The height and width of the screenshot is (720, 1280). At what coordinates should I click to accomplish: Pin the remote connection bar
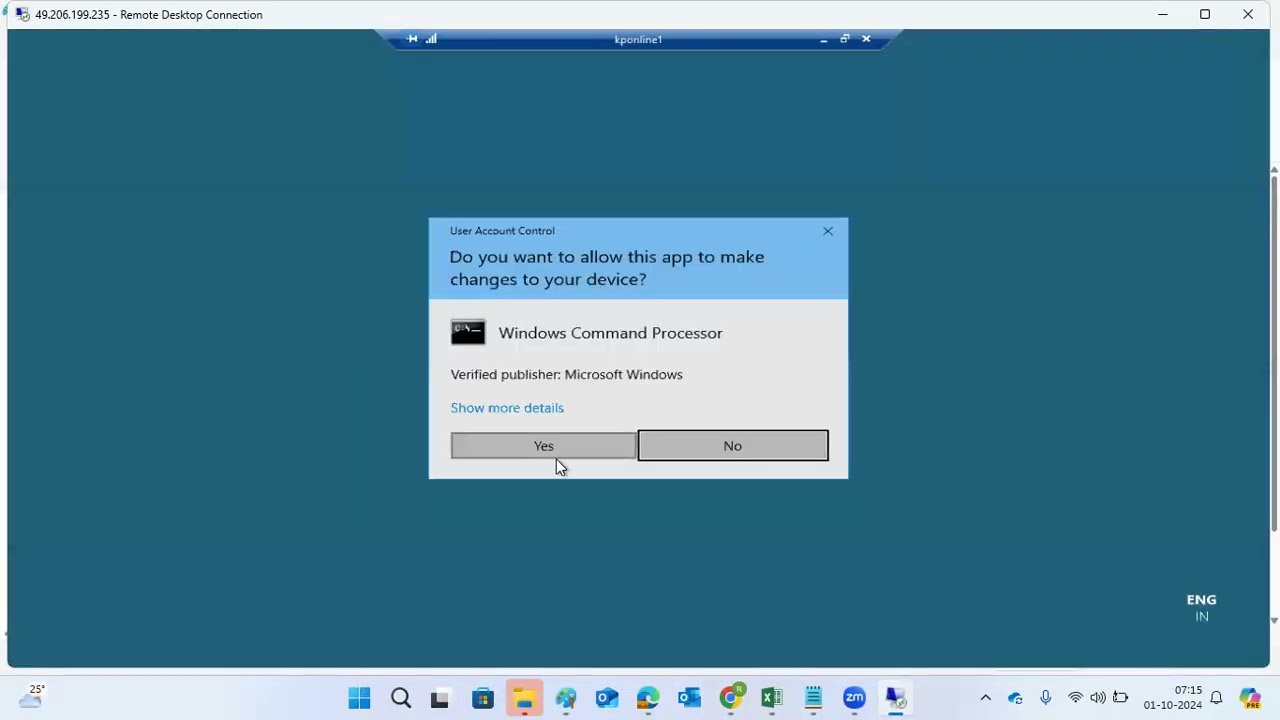[412, 39]
